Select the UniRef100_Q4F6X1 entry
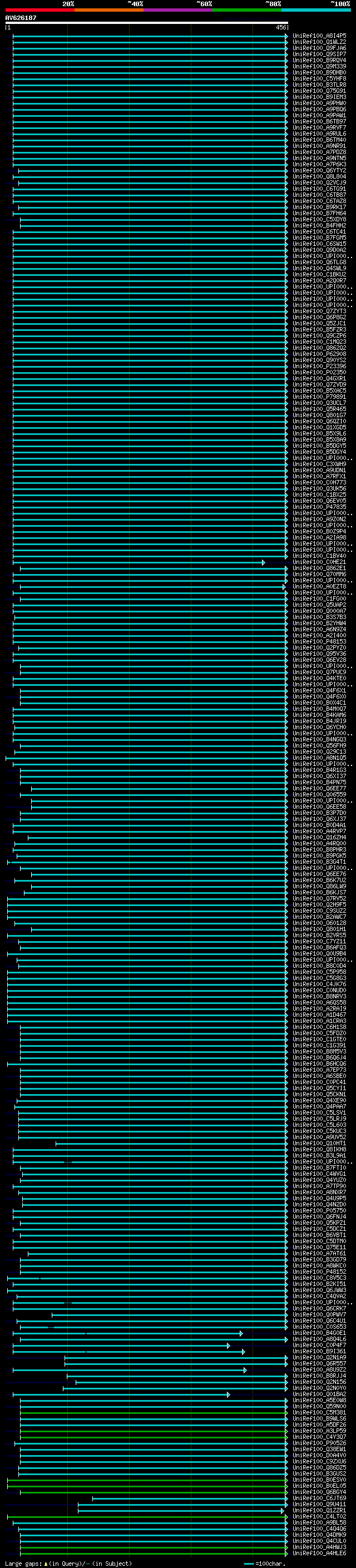Viewport: 356px width, 1568px height. (319, 690)
